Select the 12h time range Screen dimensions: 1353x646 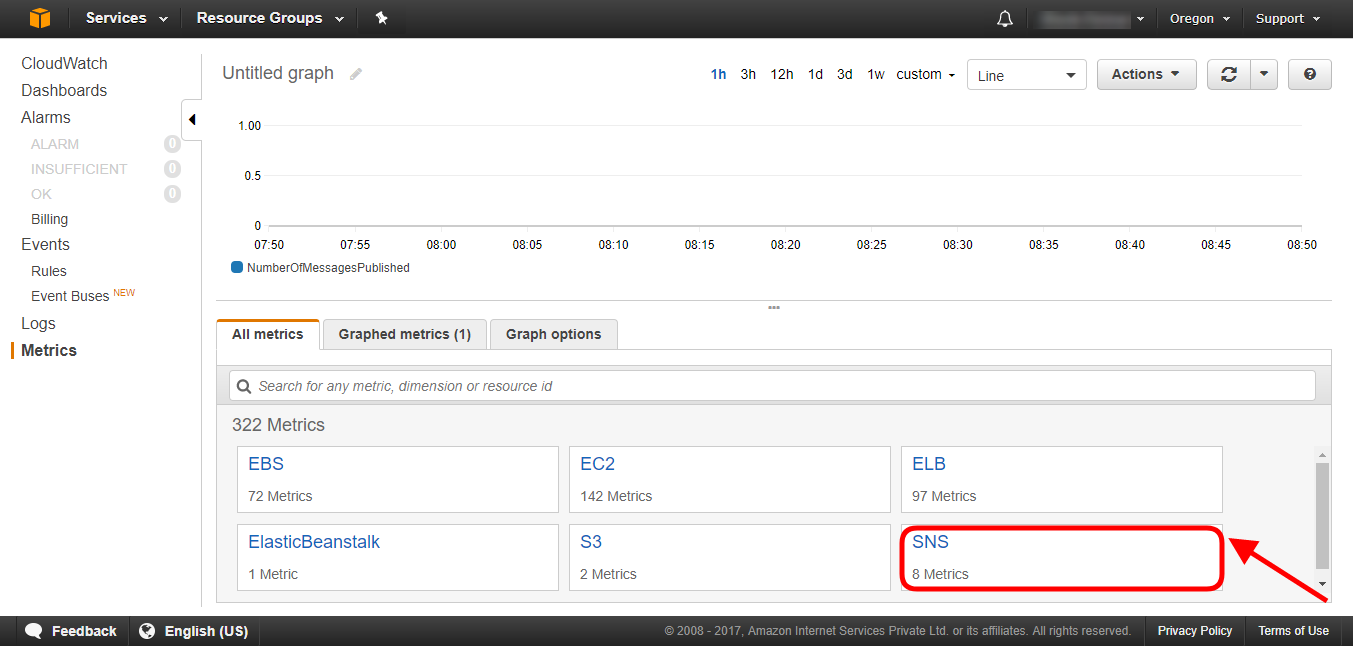click(x=782, y=74)
